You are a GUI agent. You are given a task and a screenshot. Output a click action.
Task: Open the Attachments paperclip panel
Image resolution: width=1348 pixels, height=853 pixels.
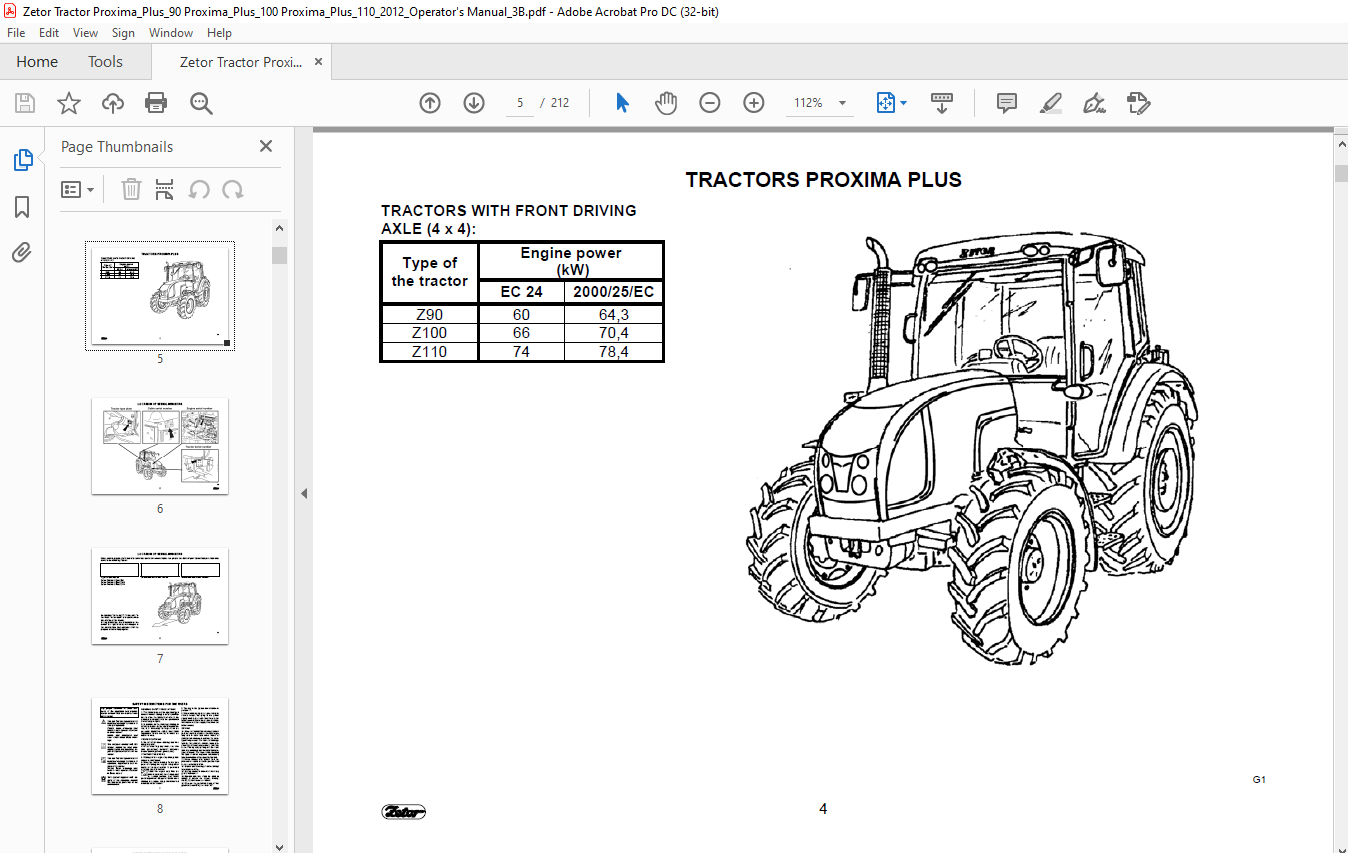pos(22,253)
